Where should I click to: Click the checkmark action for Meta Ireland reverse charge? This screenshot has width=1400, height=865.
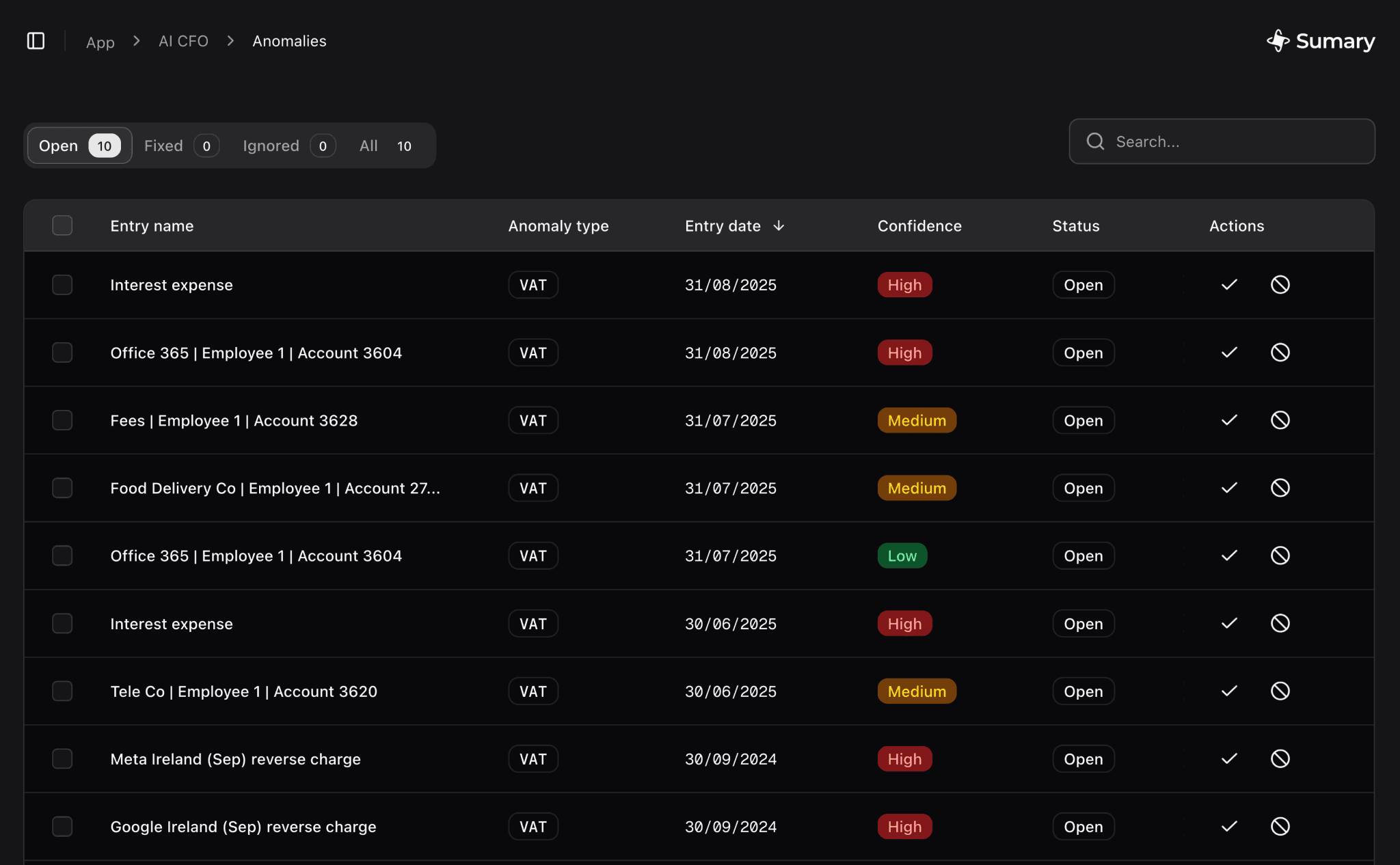point(1228,758)
